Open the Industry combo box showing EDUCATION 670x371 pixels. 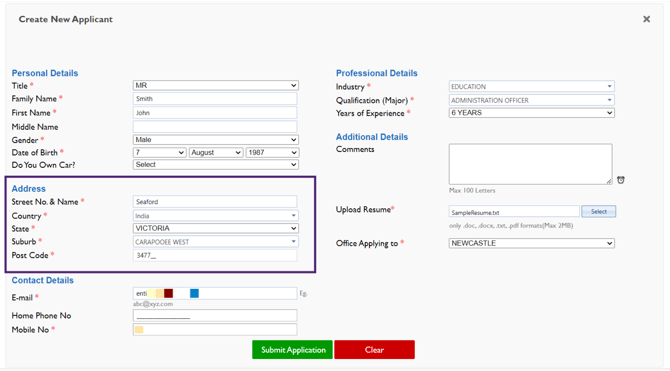click(532, 86)
